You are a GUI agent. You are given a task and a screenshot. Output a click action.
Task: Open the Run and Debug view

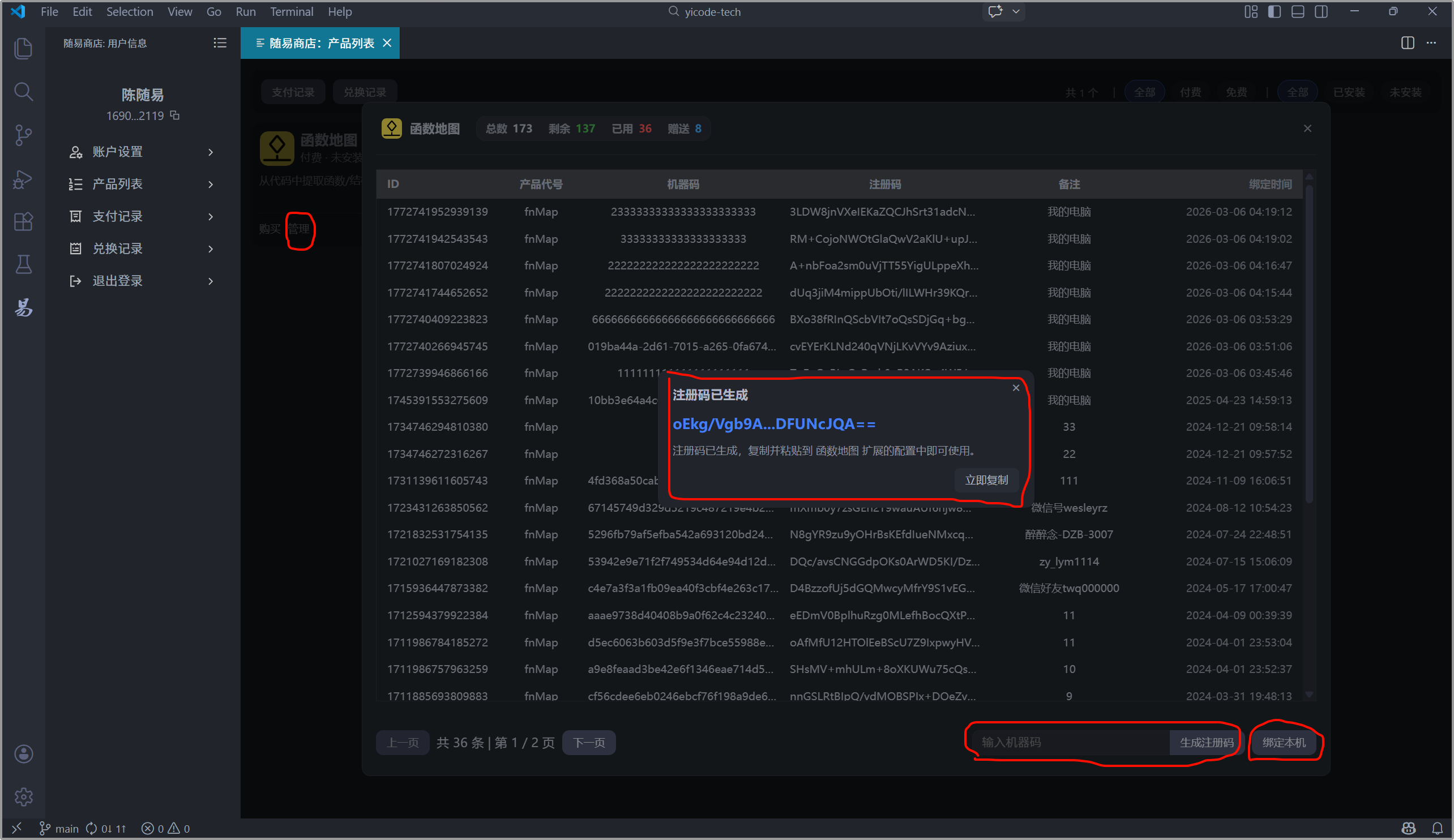point(23,179)
